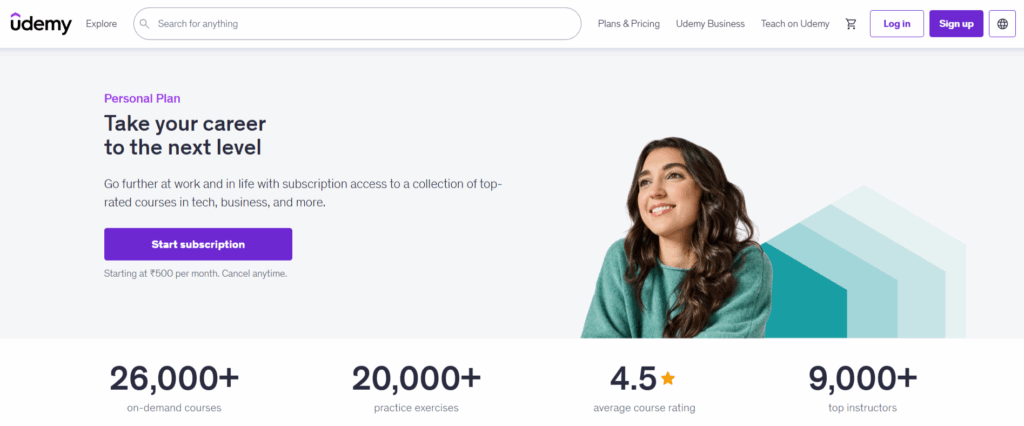Go to Plans & Pricing
Viewport: 1024px width, 426px height.
628,24
